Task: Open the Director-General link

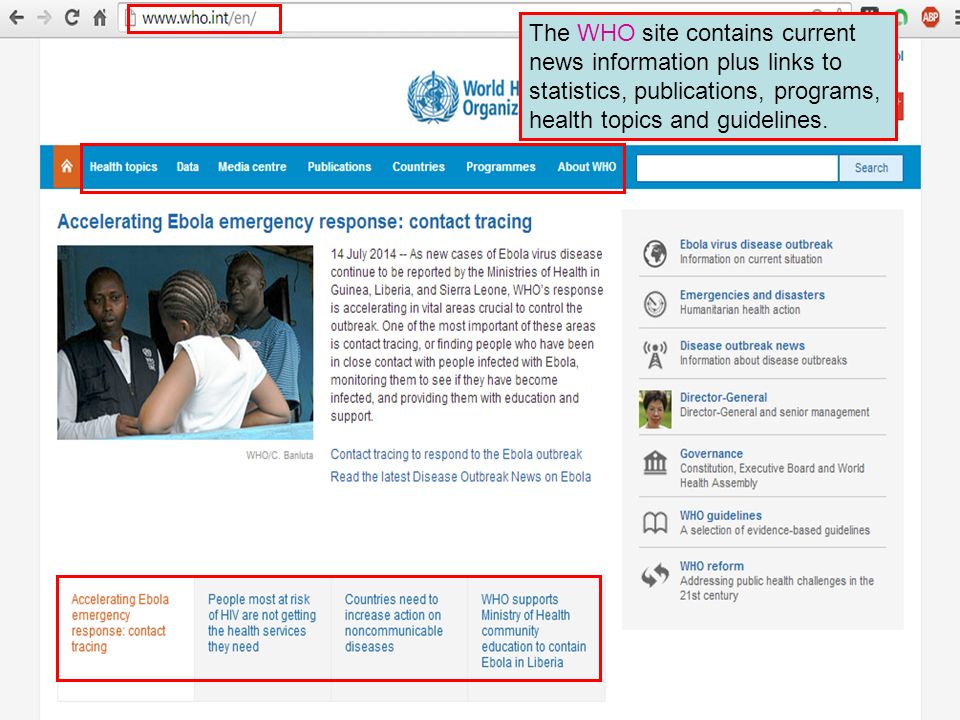Action: 723,397
